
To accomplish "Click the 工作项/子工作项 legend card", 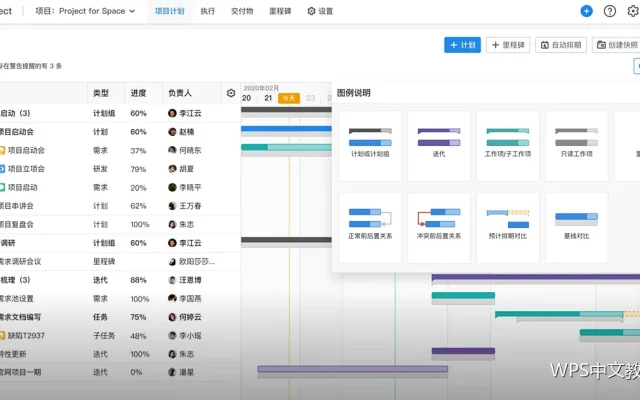I will [x=508, y=146].
